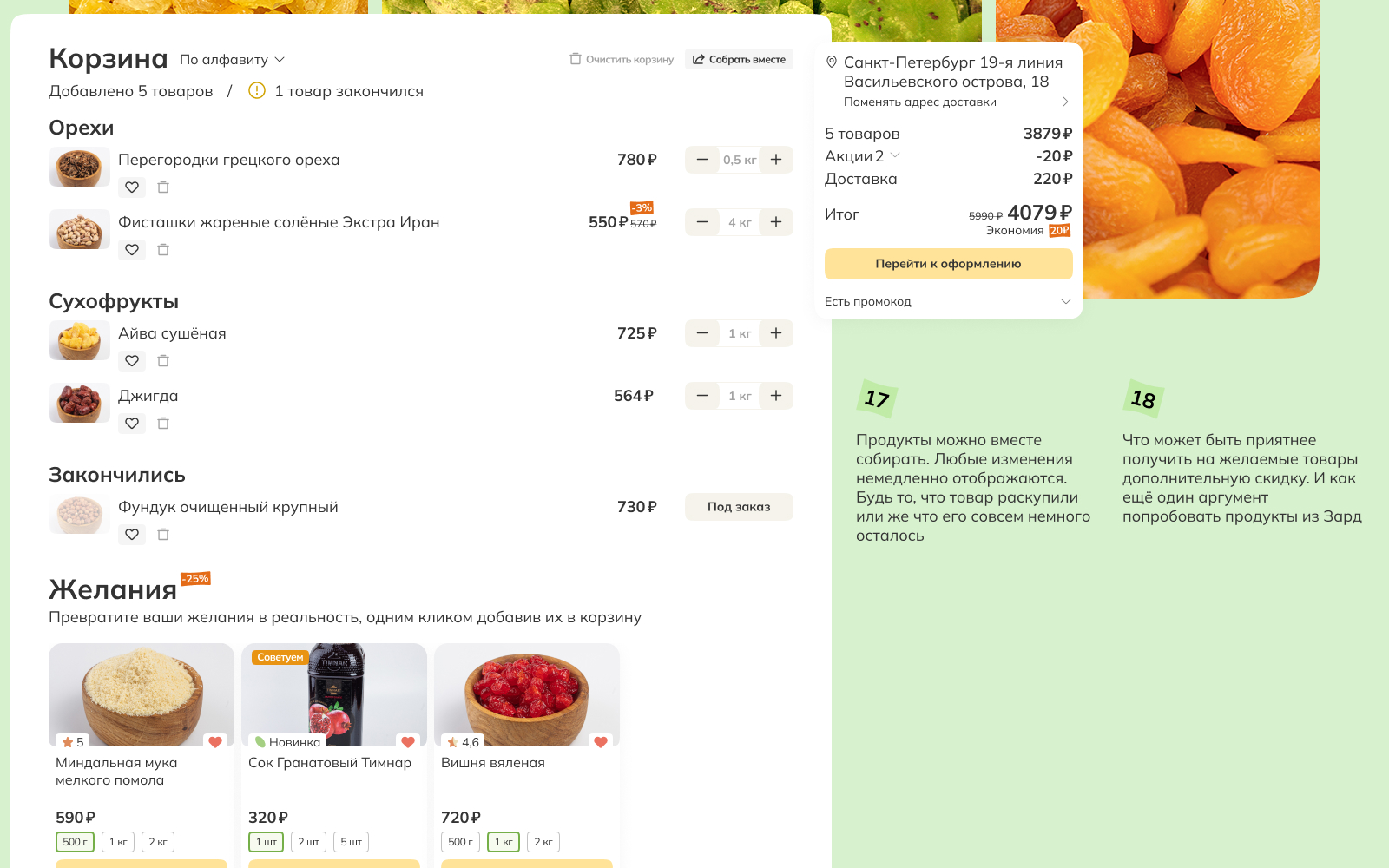1389x868 pixels.
Task: Open the По алфавиту sorting dropdown
Action: 232,60
